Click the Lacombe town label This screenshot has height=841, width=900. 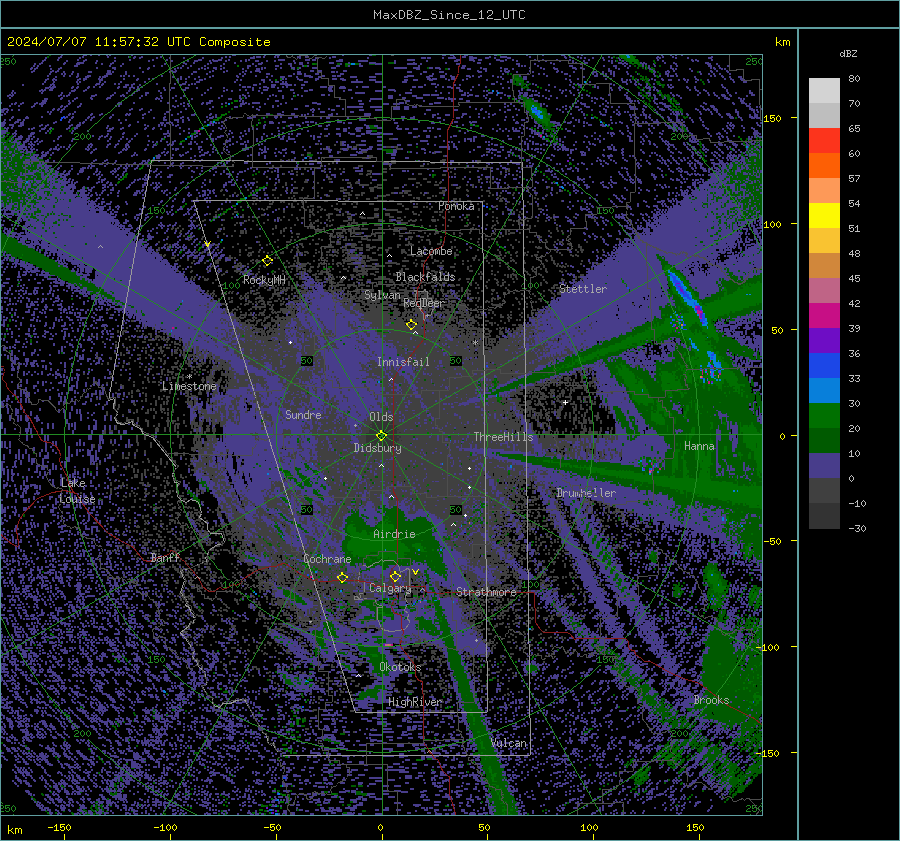pos(431,251)
